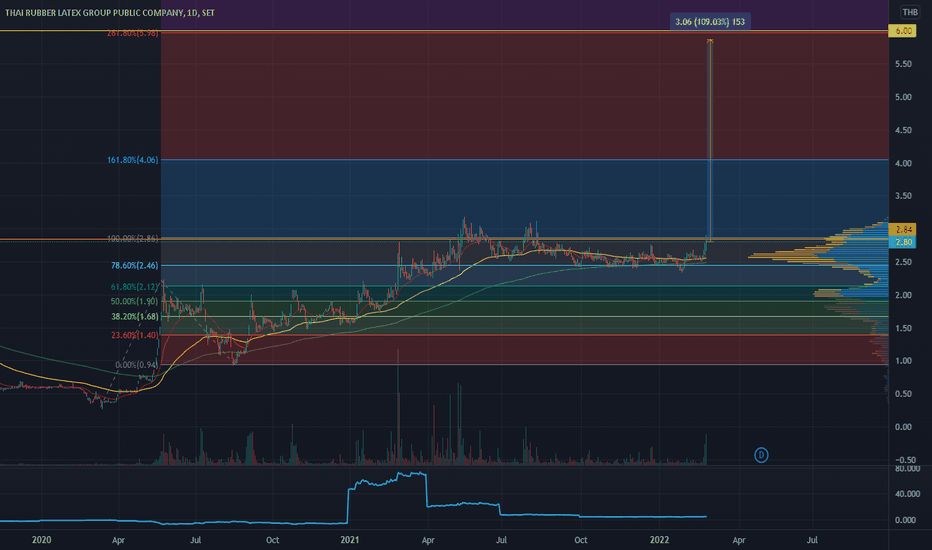932x550 pixels.
Task: Click the blue 2.80 current price tag
Action: point(902,242)
